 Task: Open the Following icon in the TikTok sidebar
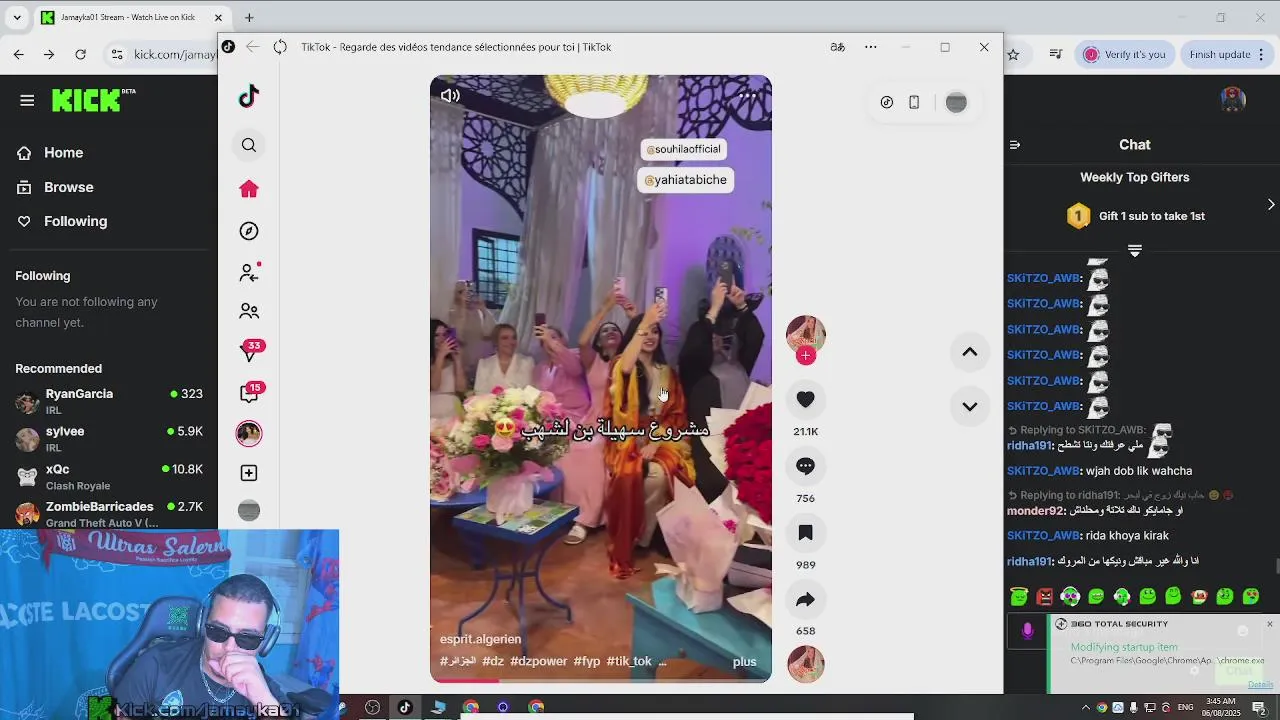(249, 272)
